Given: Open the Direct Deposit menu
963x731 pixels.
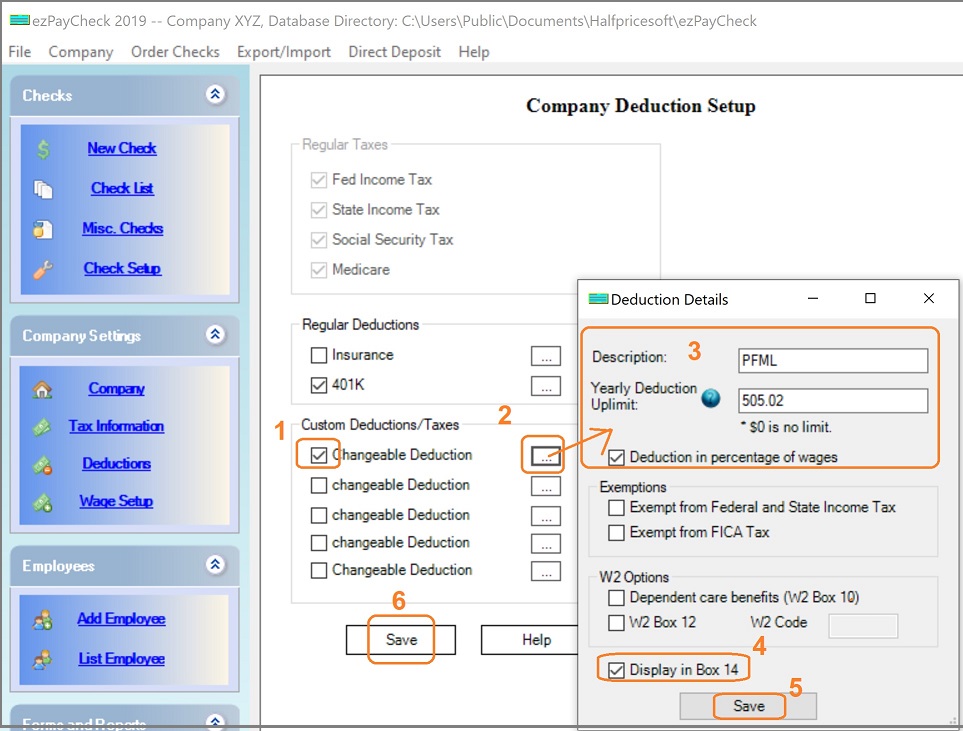Looking at the screenshot, I should (x=394, y=52).
